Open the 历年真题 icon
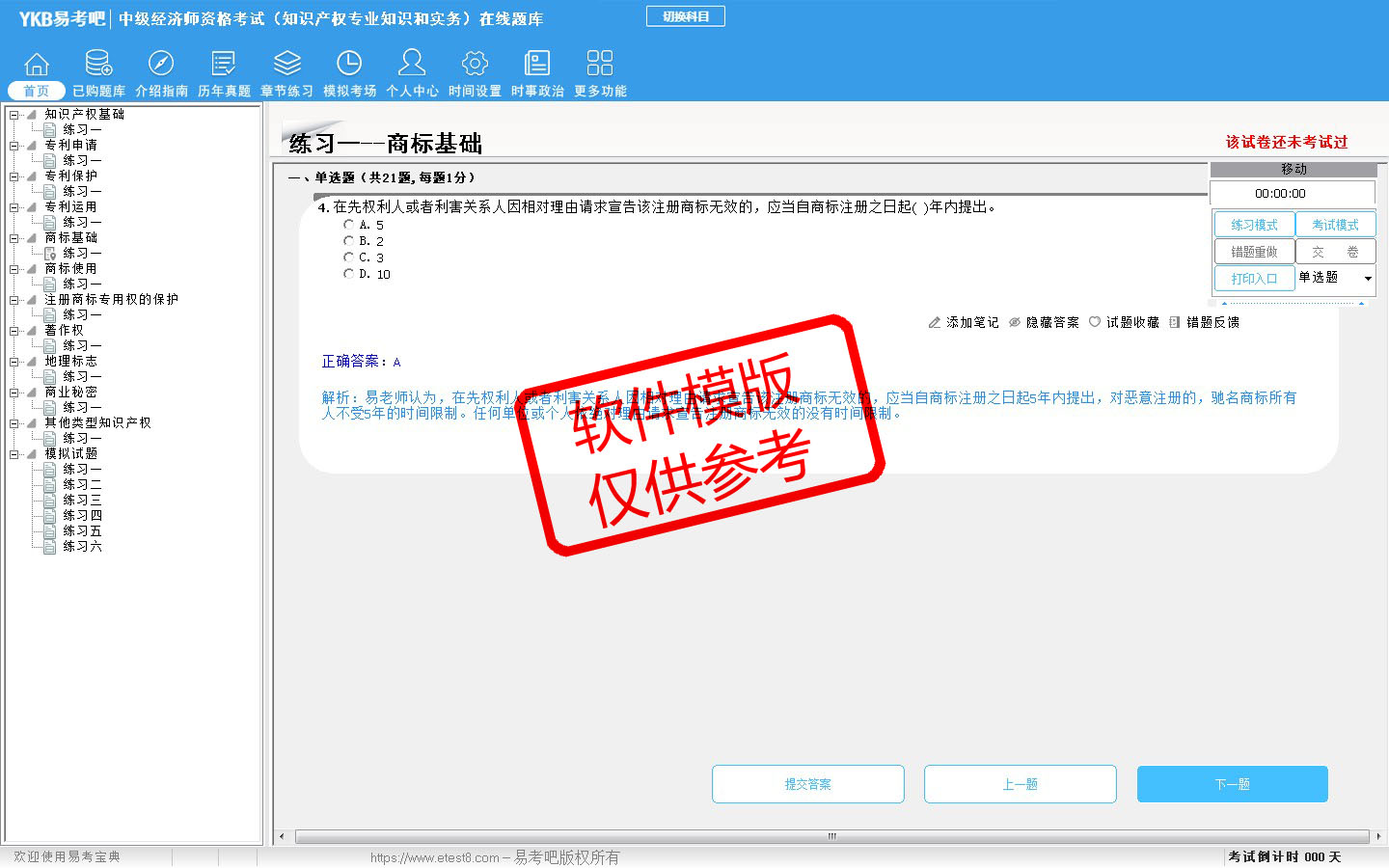Viewport: 1389px width, 868px height. click(x=224, y=64)
